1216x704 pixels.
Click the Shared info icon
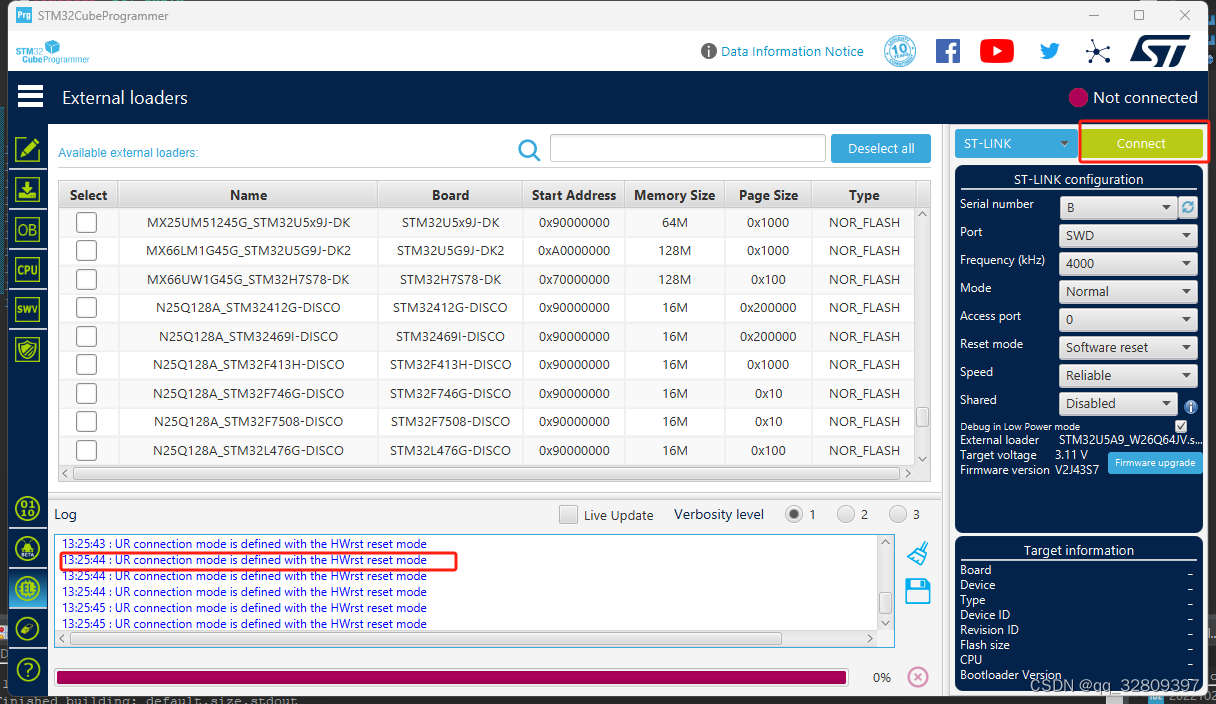click(x=1191, y=407)
